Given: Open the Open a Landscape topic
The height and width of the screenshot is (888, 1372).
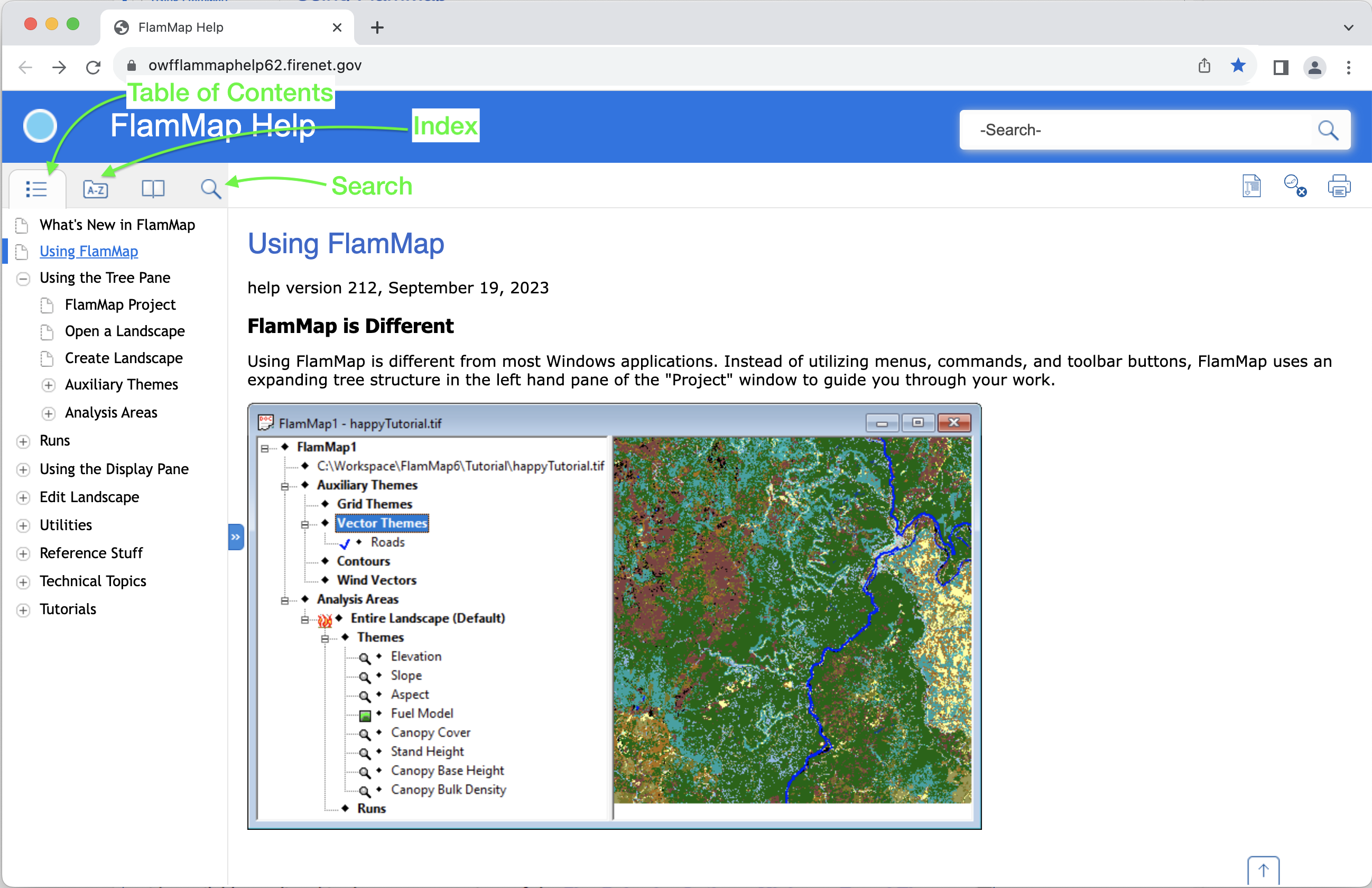Looking at the screenshot, I should [125, 331].
